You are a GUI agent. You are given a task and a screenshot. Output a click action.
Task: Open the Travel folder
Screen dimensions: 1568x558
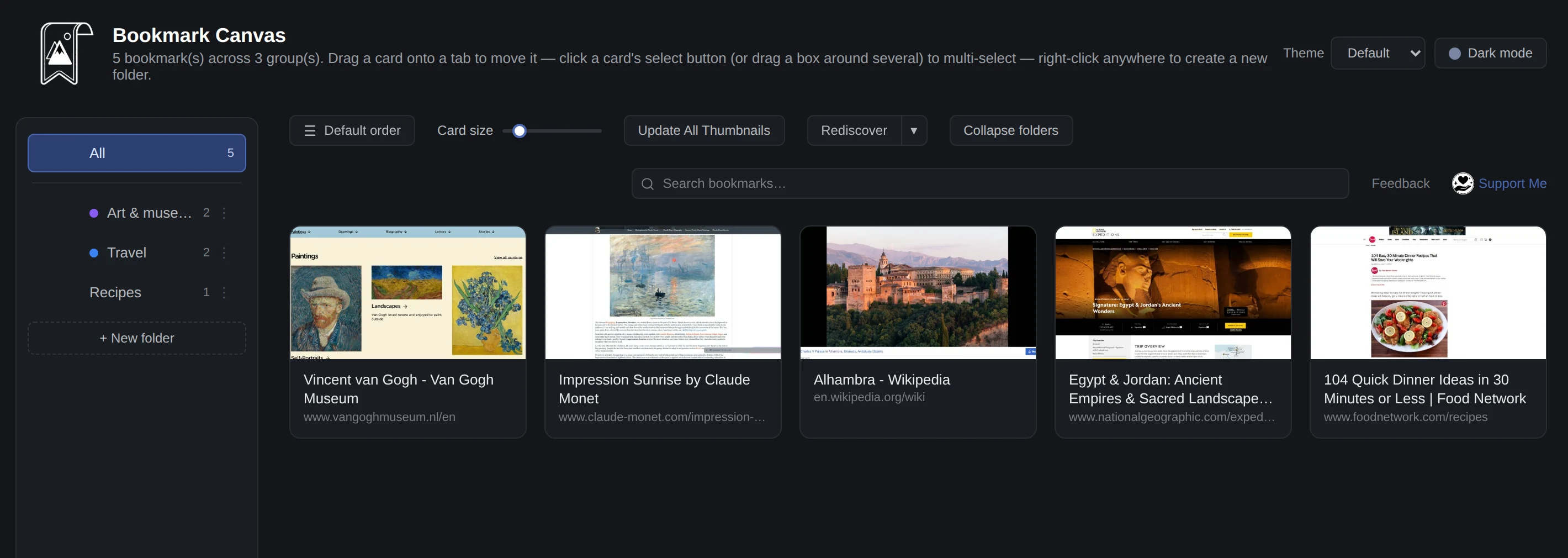pyautogui.click(x=137, y=253)
